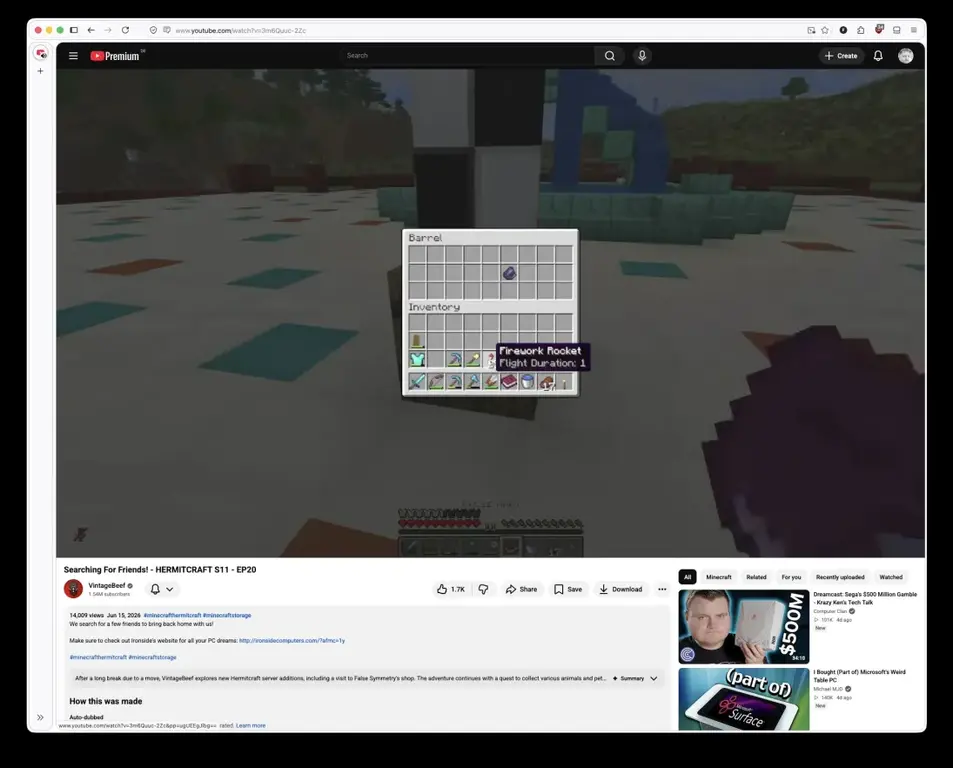Open the red shield extension icon in toolbar
The width and height of the screenshot is (953, 768).
879,29
